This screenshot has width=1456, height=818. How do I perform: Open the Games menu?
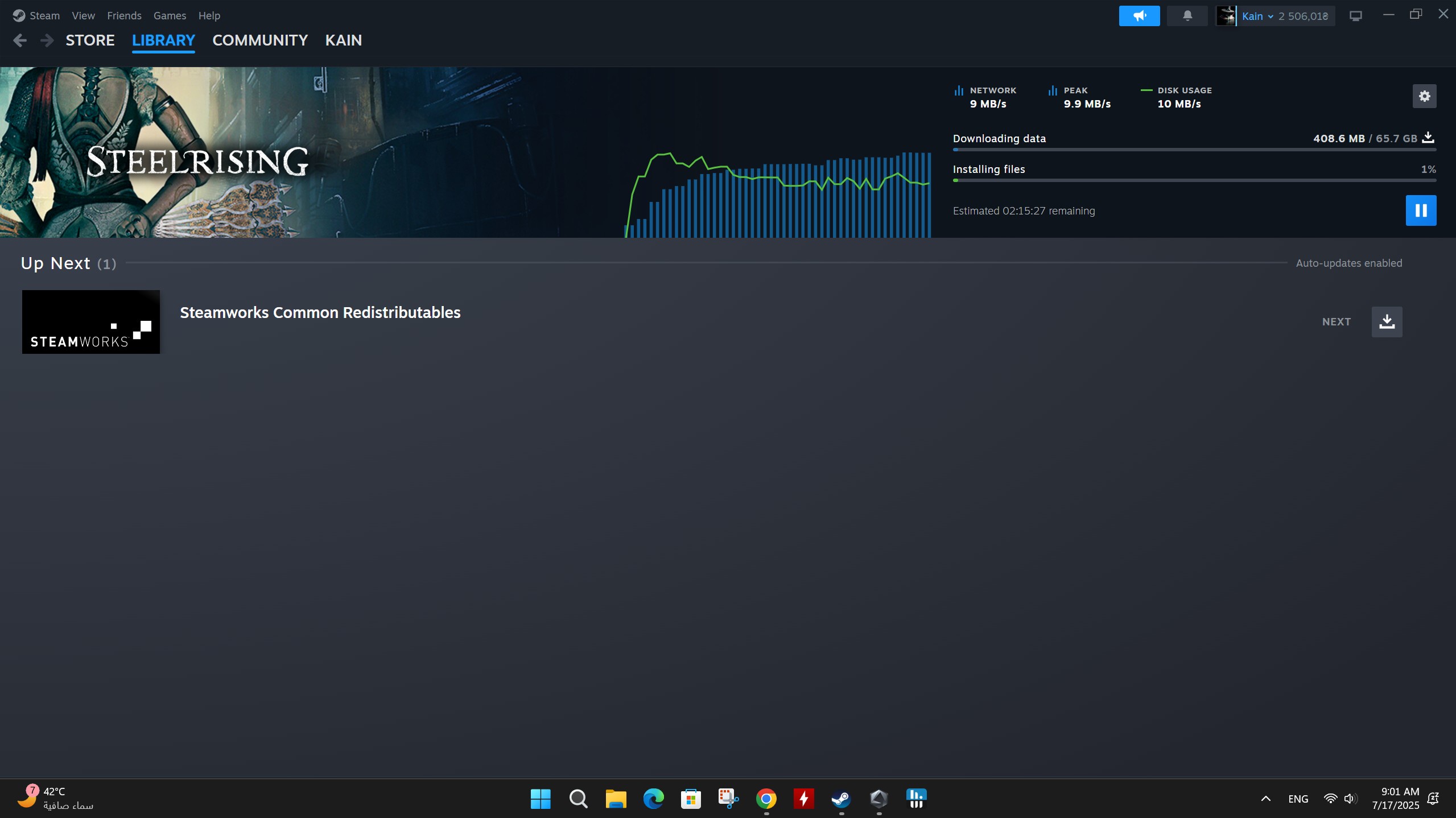(x=170, y=15)
